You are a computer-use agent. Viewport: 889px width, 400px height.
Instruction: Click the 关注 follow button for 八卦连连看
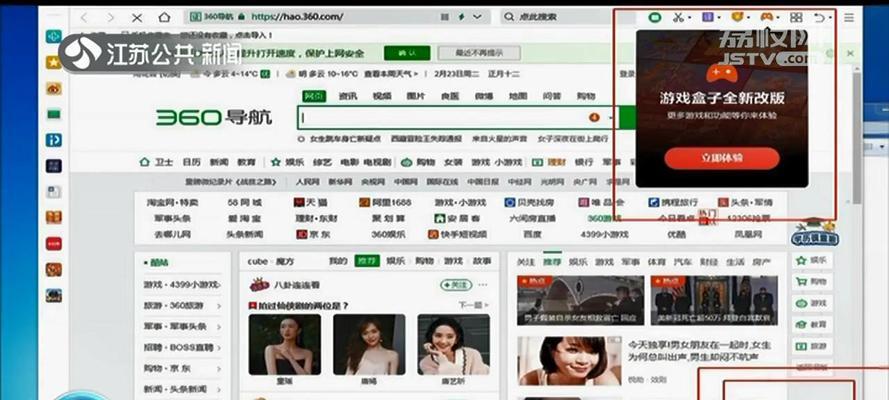pos(456,285)
